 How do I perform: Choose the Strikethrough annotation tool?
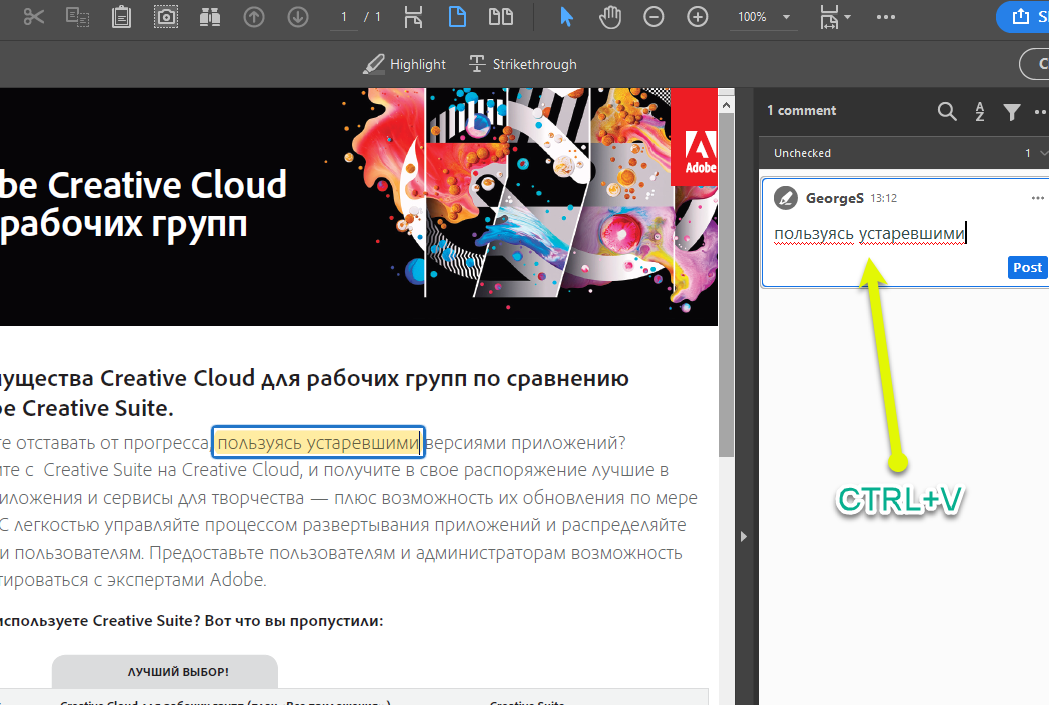(x=523, y=64)
